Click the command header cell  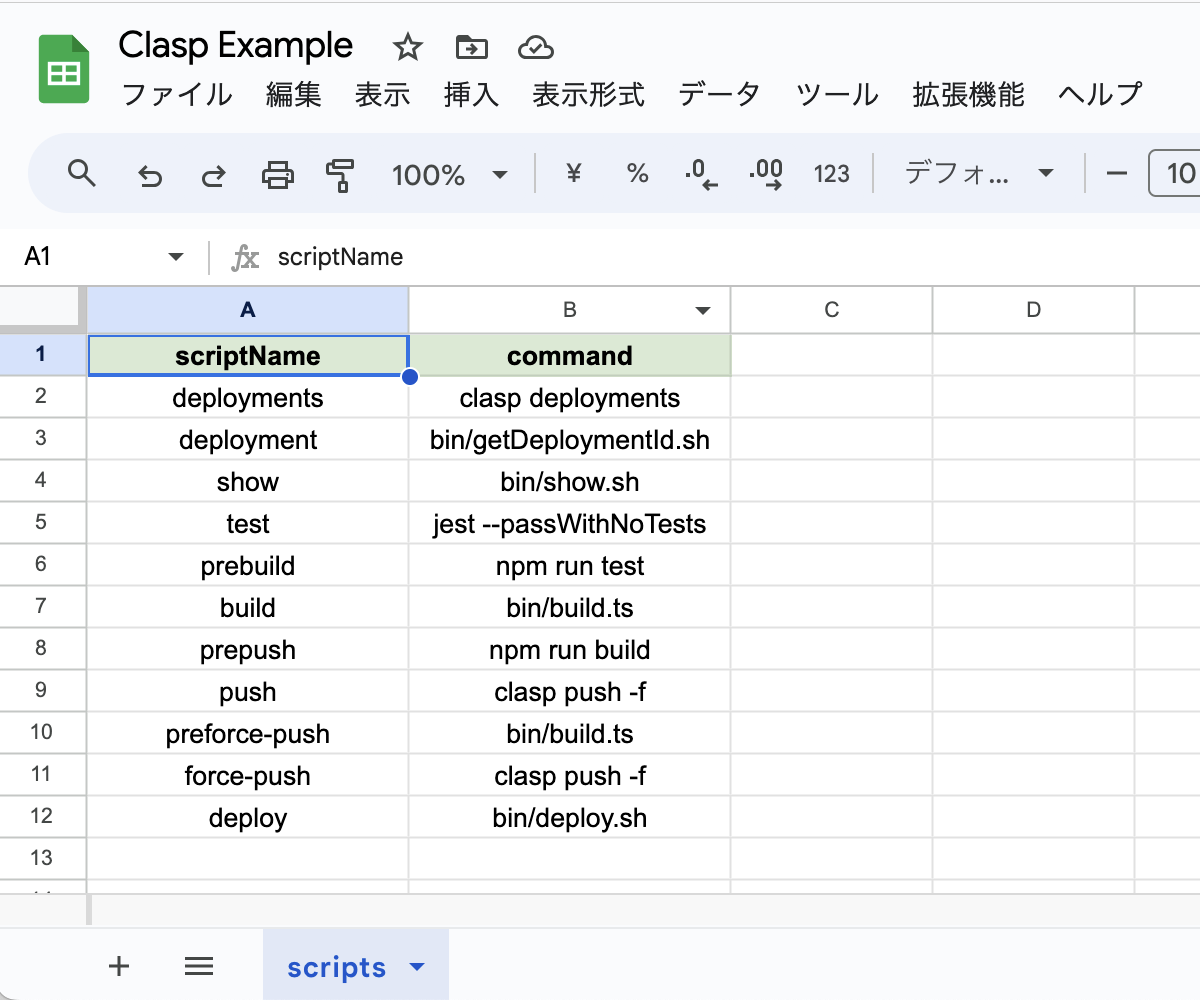point(570,356)
